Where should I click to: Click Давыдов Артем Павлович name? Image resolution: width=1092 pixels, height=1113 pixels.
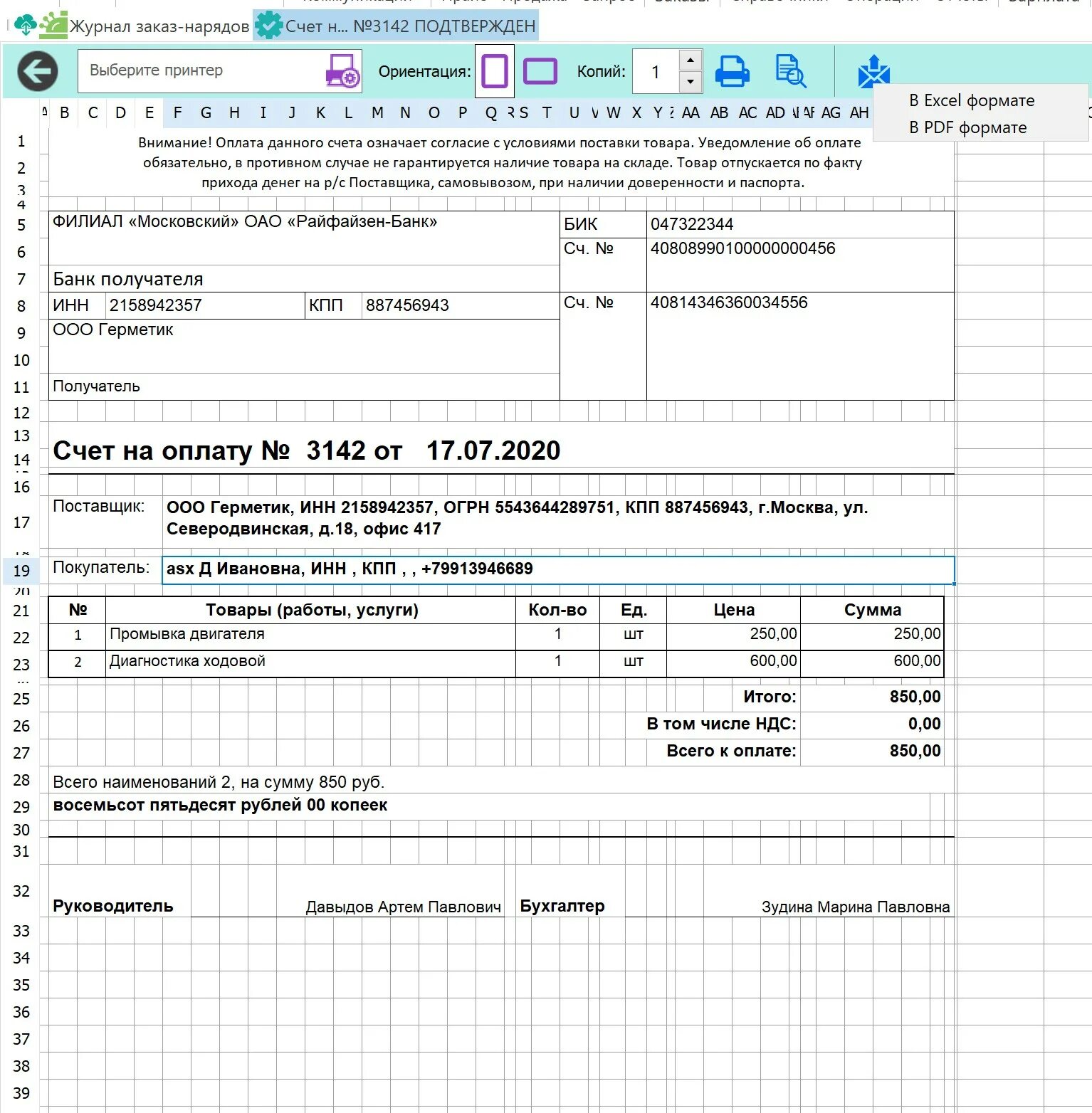404,907
